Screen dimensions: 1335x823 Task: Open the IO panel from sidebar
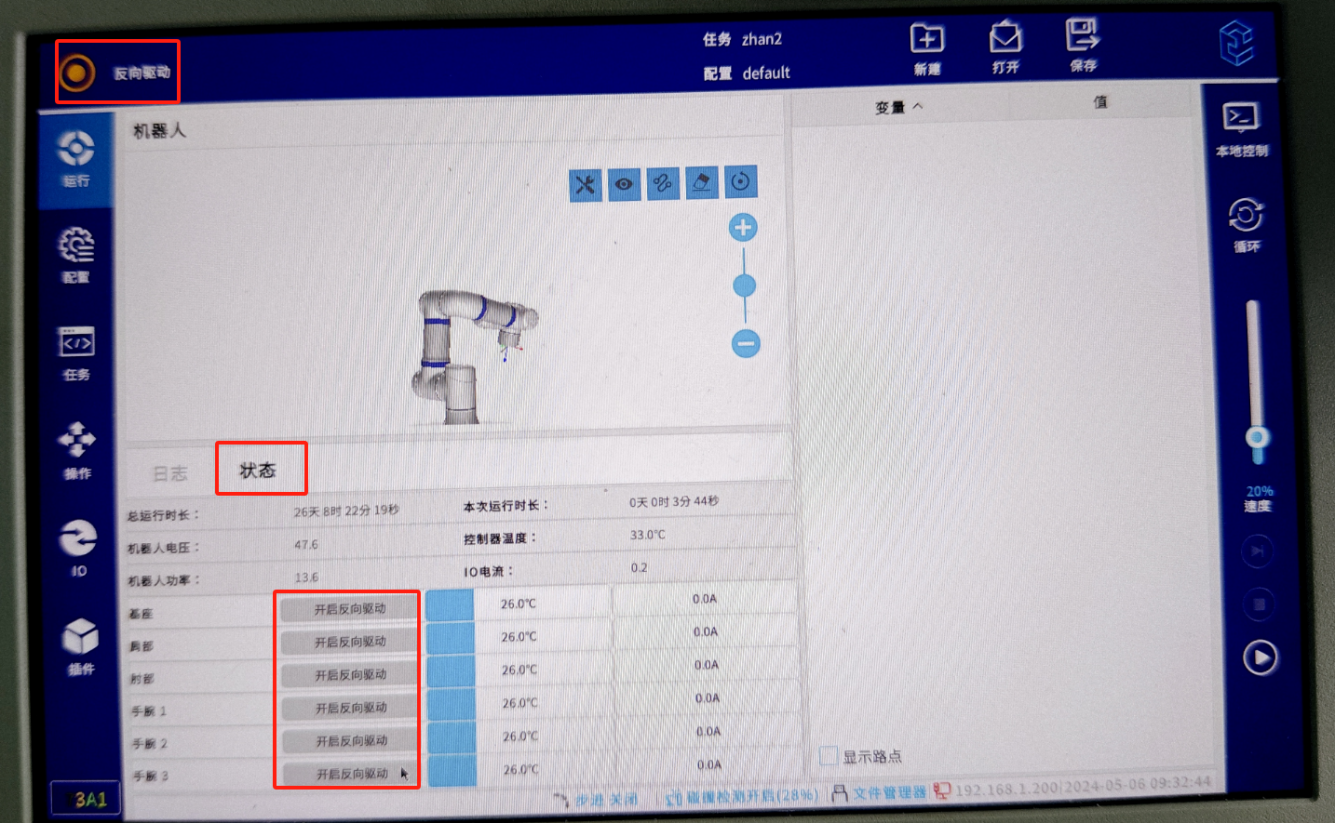[77, 541]
